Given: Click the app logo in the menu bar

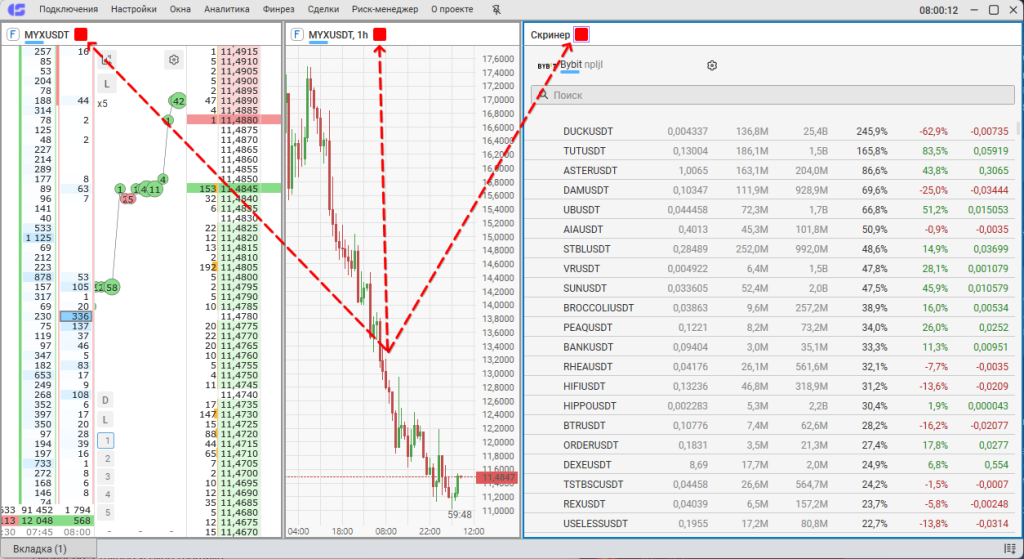Looking at the screenshot, I should 16,9.
